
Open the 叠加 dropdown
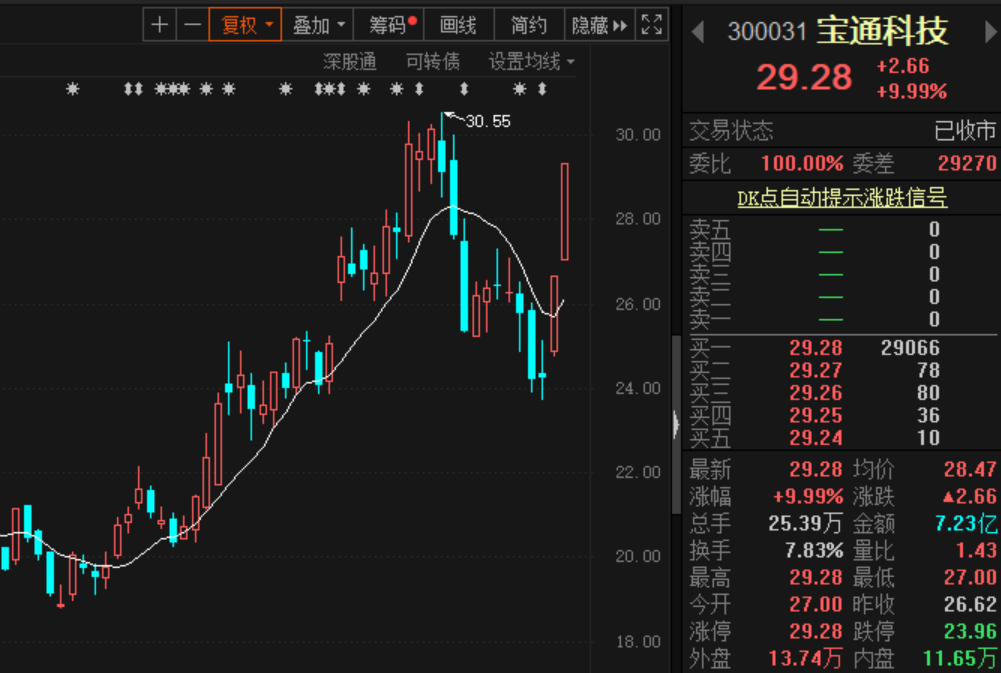(317, 25)
